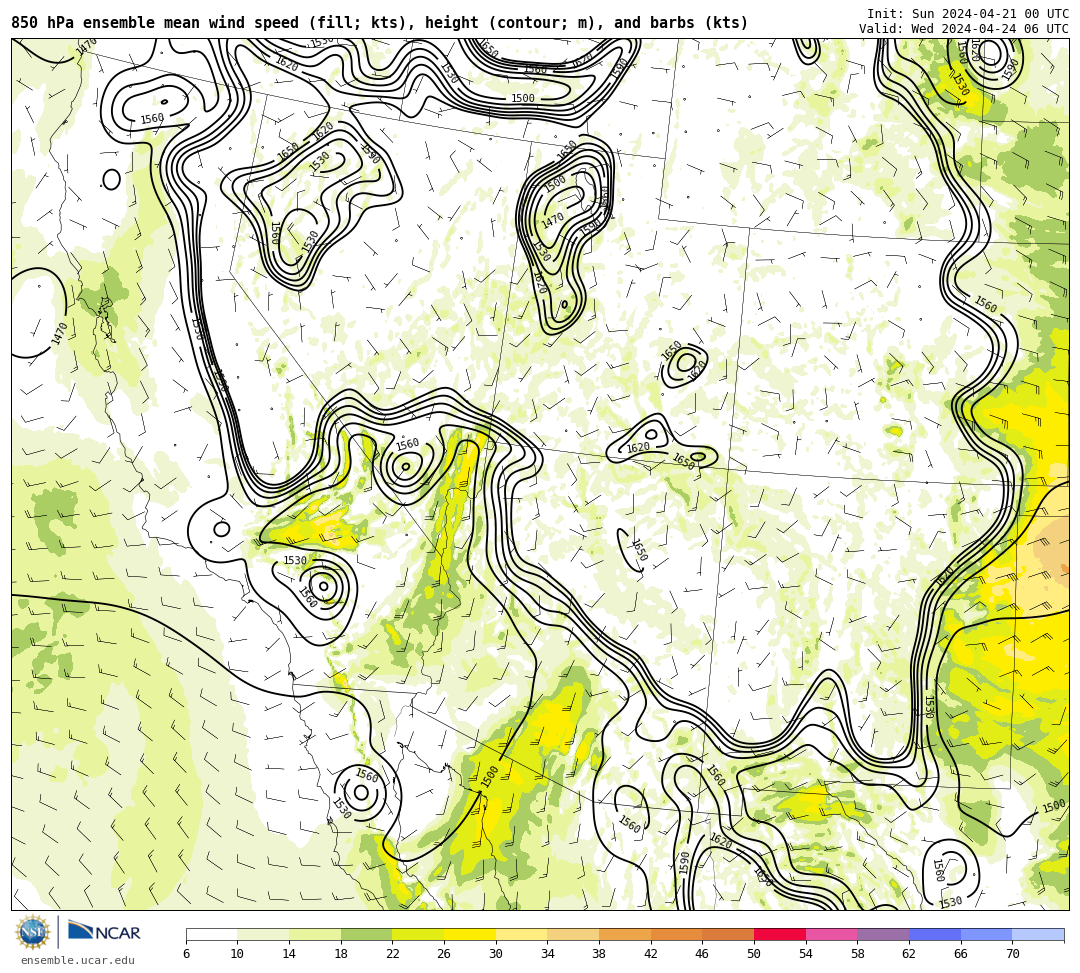Click the colorbar label '30'
1080x973 pixels.
tap(495, 954)
